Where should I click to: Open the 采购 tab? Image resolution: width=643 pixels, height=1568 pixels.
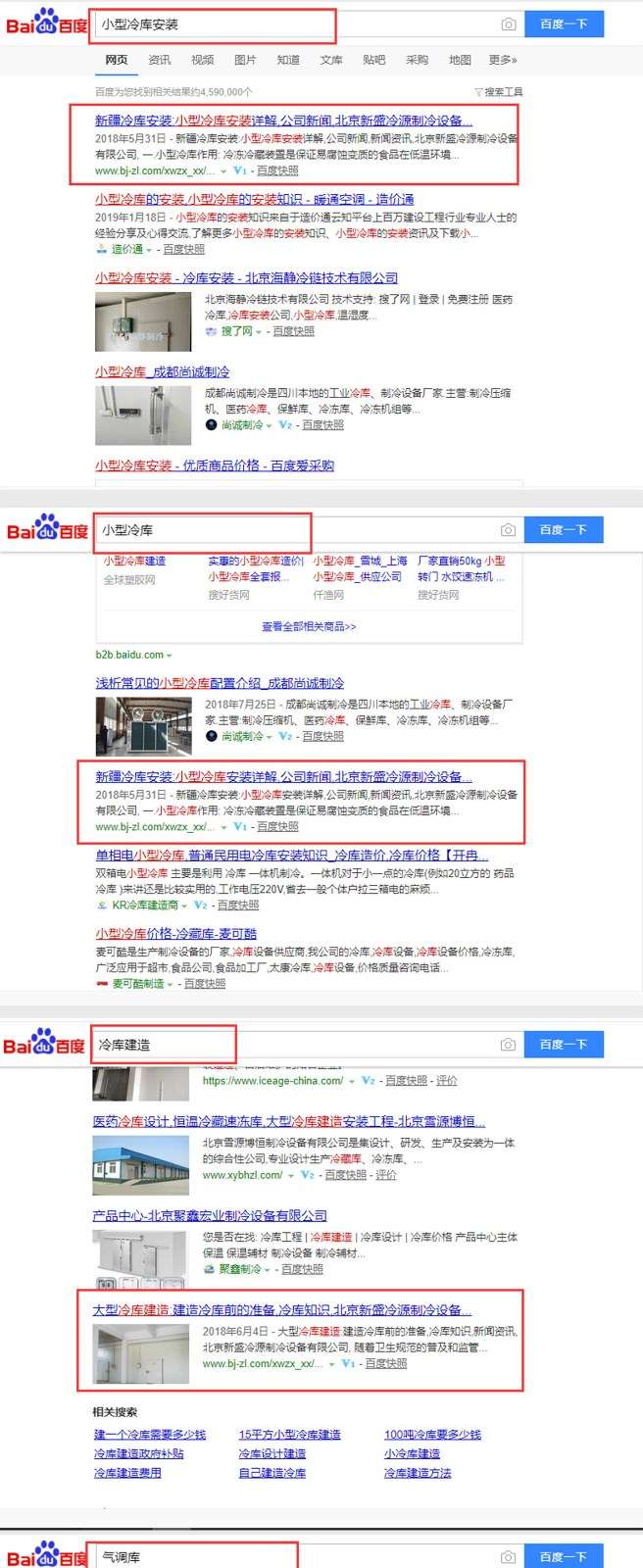418,60
